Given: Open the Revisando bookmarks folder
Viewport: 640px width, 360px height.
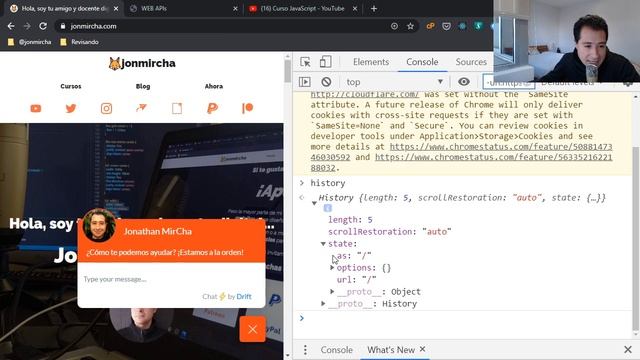Looking at the screenshot, I should [x=80, y=42].
